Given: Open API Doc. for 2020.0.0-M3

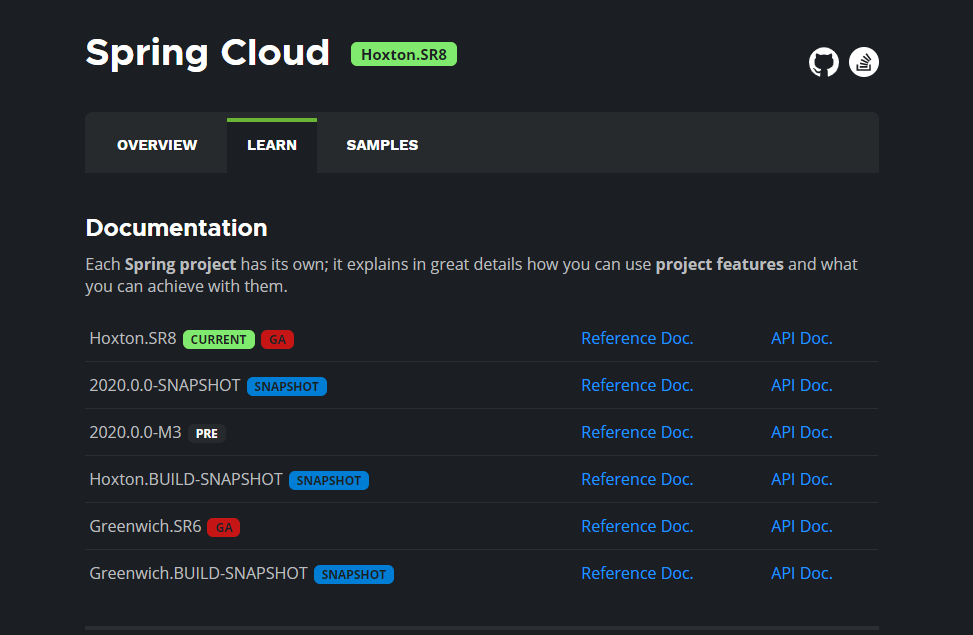Looking at the screenshot, I should click(802, 432).
